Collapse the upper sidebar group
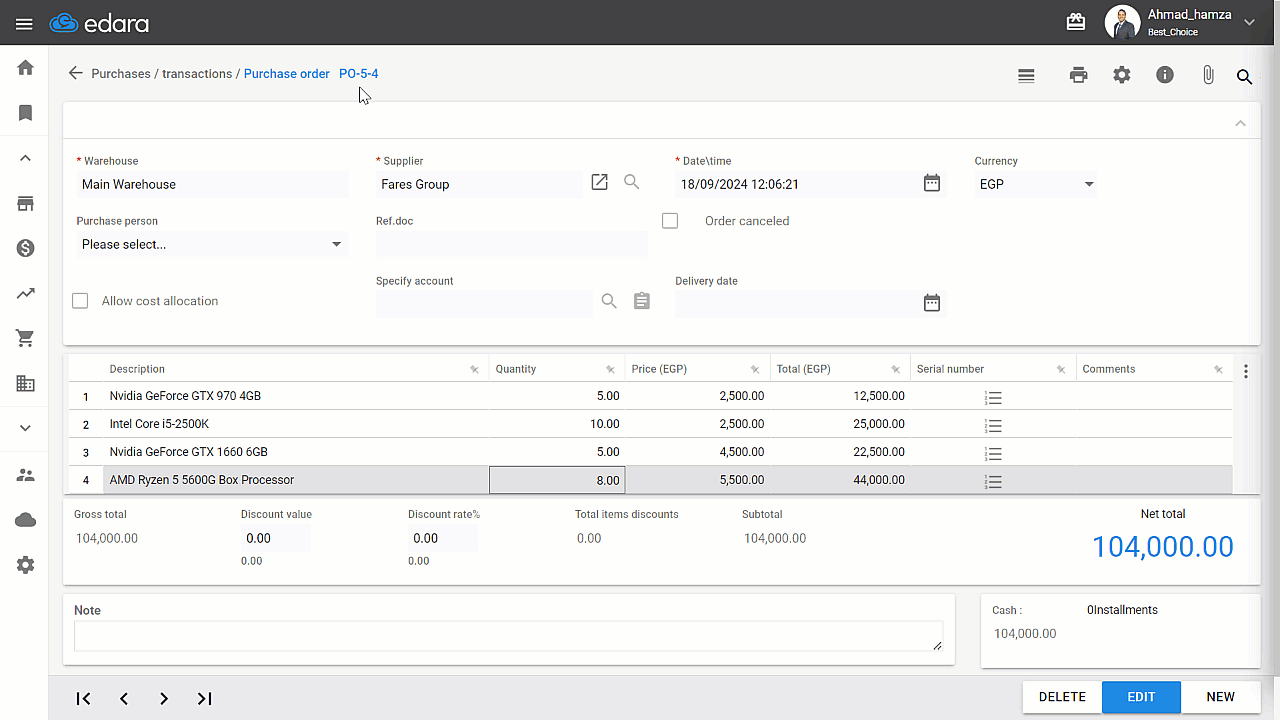Viewport: 1280px width, 720px height. tap(26, 158)
